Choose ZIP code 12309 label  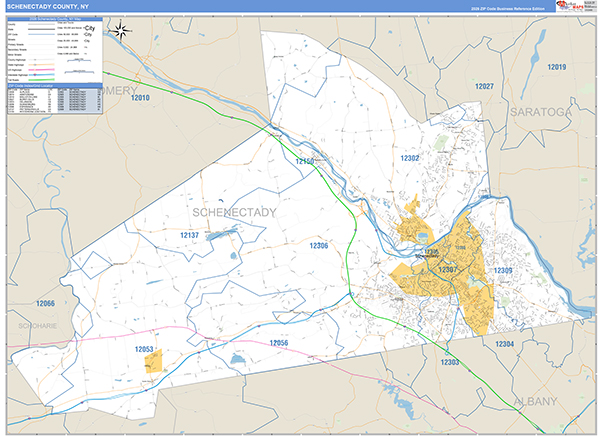click(x=502, y=271)
